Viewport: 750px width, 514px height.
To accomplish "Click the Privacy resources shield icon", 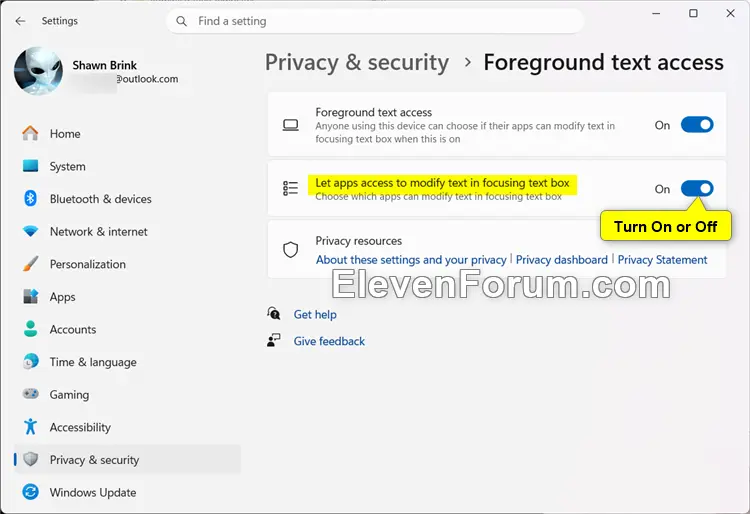I will 290,250.
